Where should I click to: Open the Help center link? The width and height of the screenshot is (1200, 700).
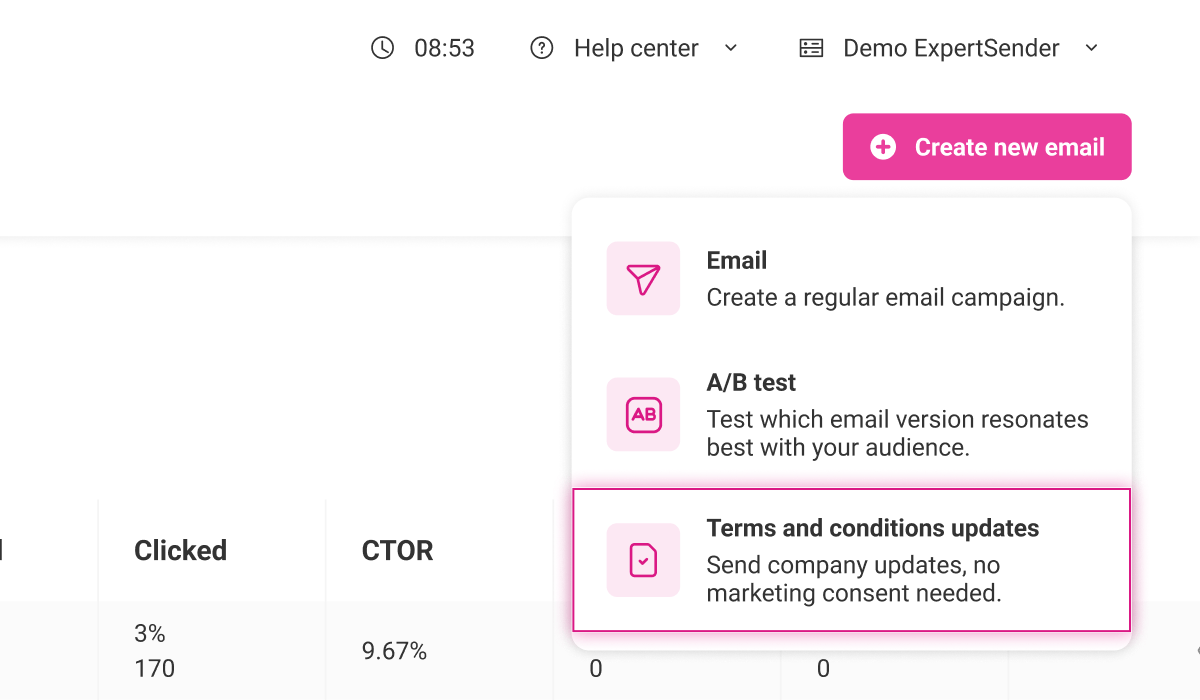click(635, 47)
